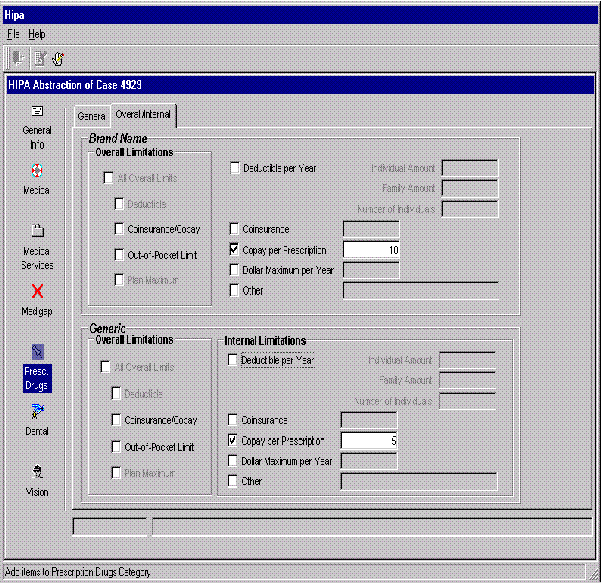Enable Brand Name Coinsurance checkbox
Viewport: 601px width, 584px height.
coord(235,228)
